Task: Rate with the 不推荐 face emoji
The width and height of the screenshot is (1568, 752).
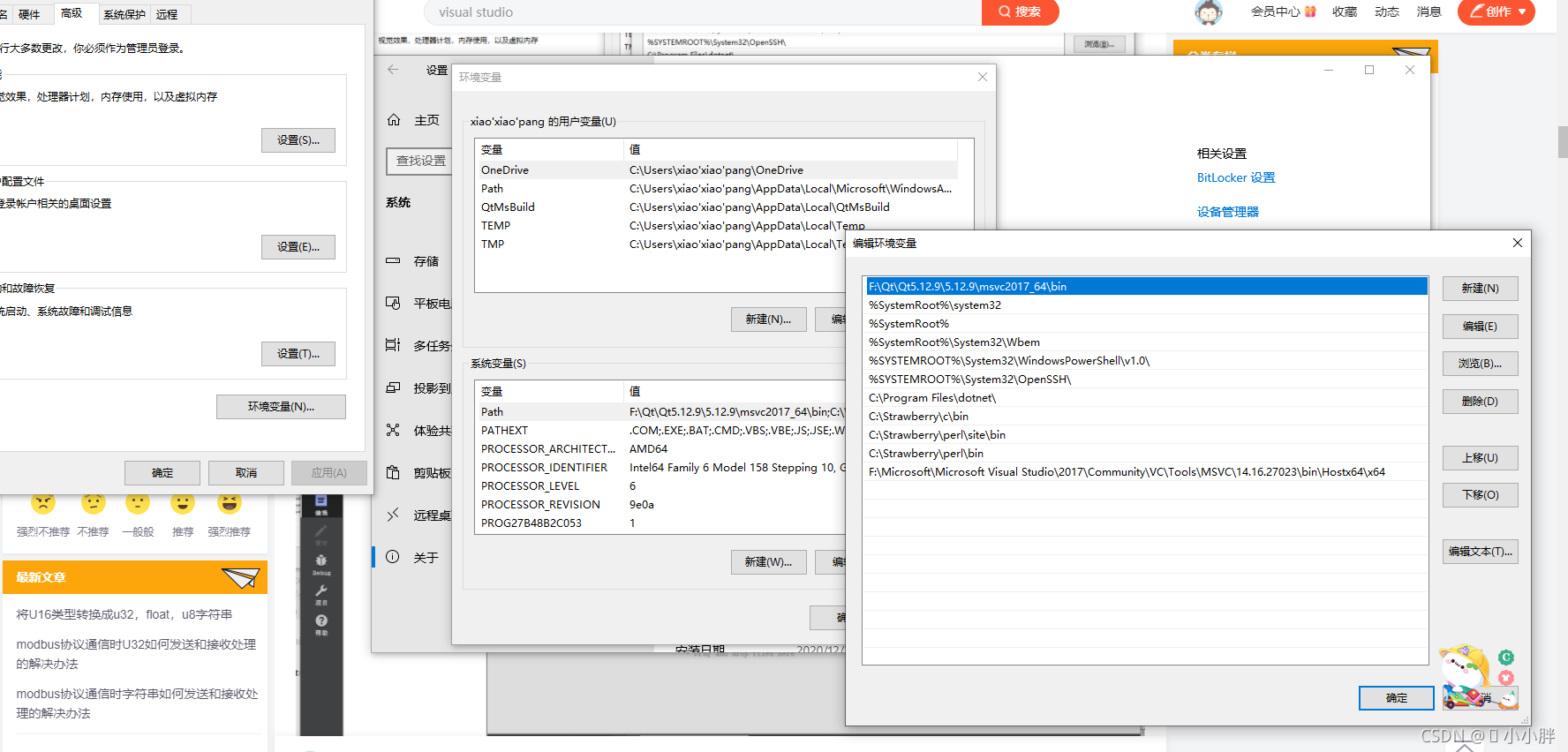Action: pos(93,502)
